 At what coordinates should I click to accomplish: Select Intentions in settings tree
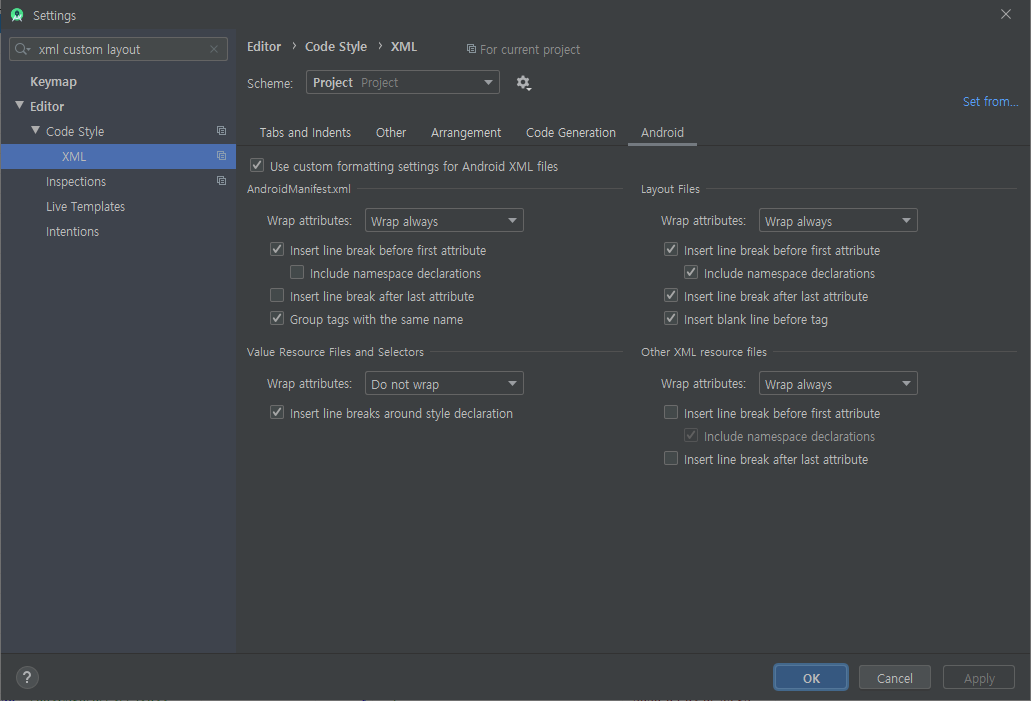(x=72, y=231)
